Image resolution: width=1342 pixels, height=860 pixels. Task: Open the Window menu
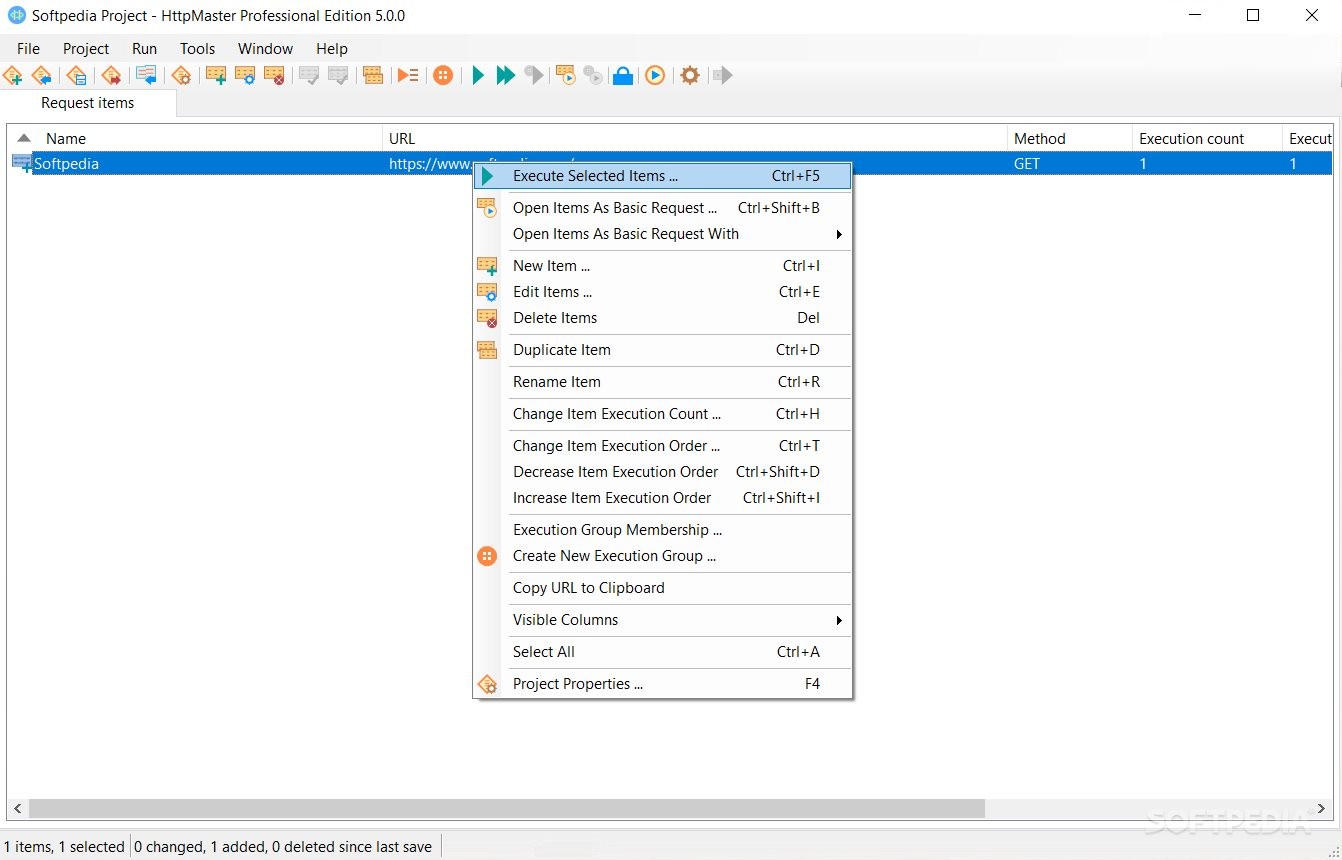point(265,48)
